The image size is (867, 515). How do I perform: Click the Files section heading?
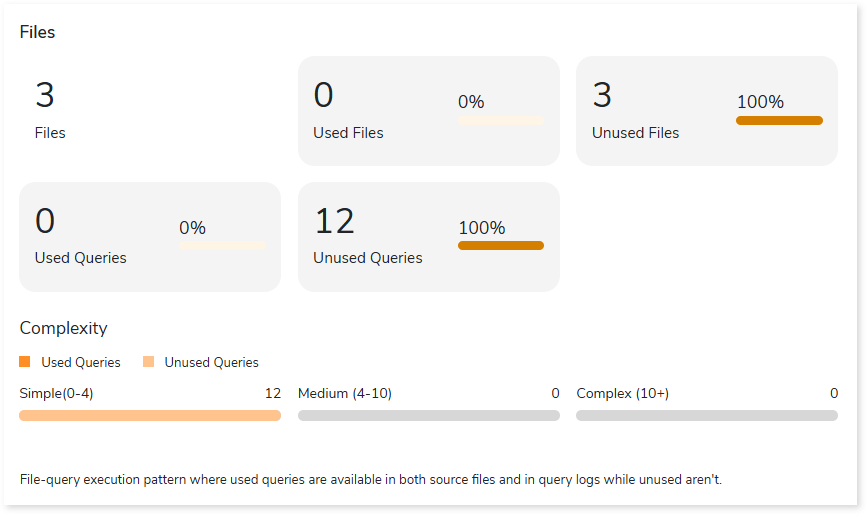38,32
